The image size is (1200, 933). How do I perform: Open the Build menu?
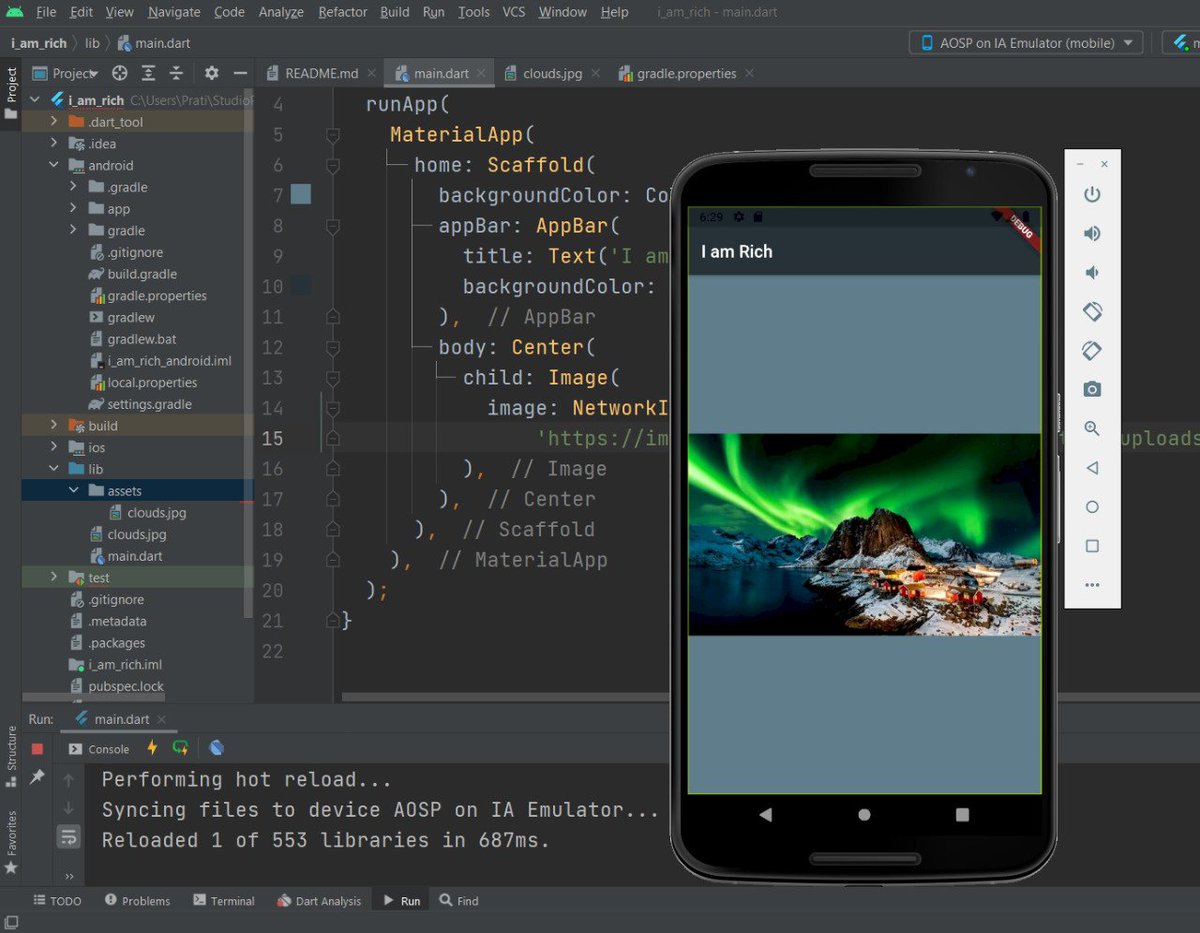click(x=395, y=12)
